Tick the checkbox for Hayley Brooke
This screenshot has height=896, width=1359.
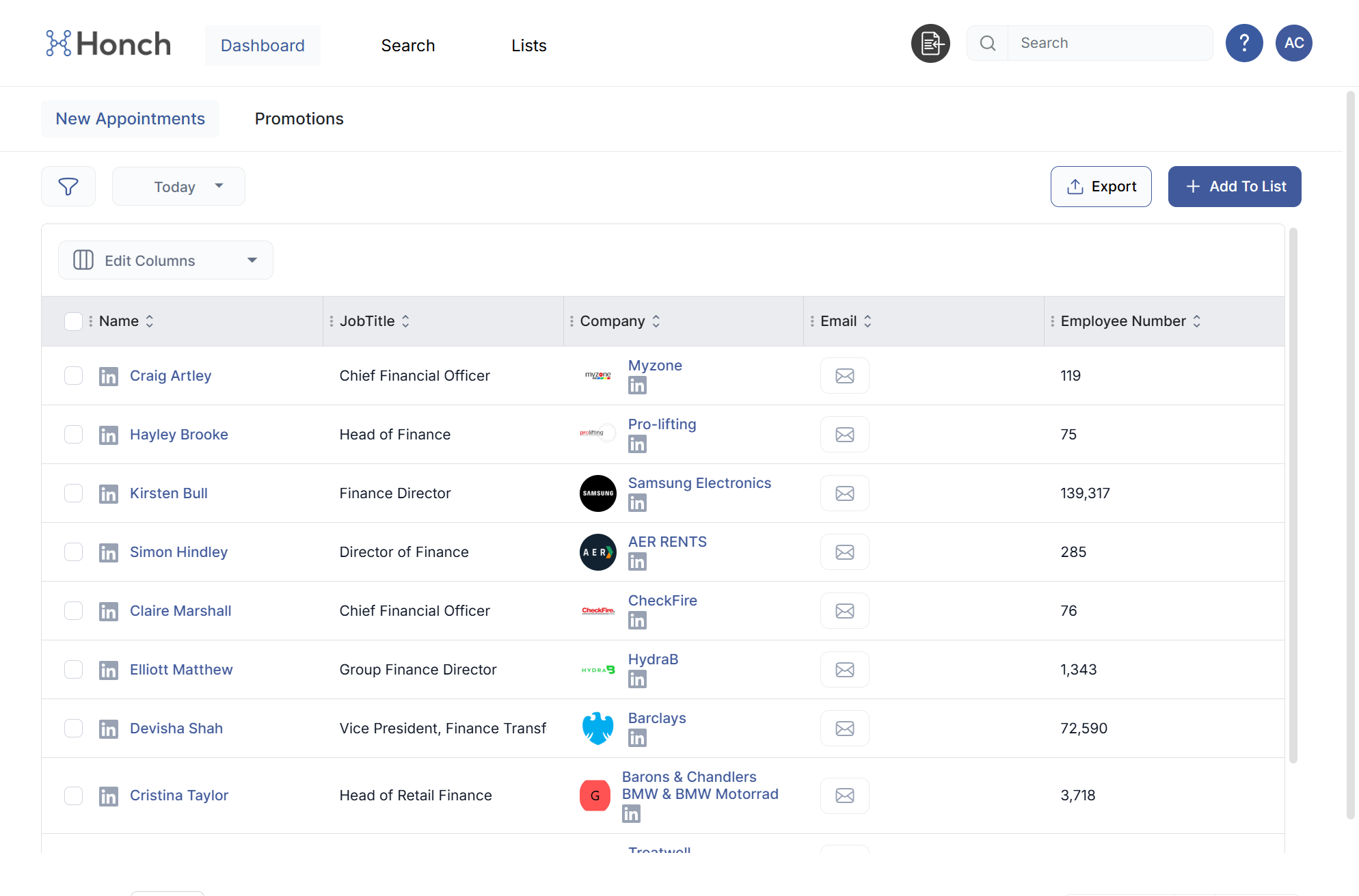point(73,435)
